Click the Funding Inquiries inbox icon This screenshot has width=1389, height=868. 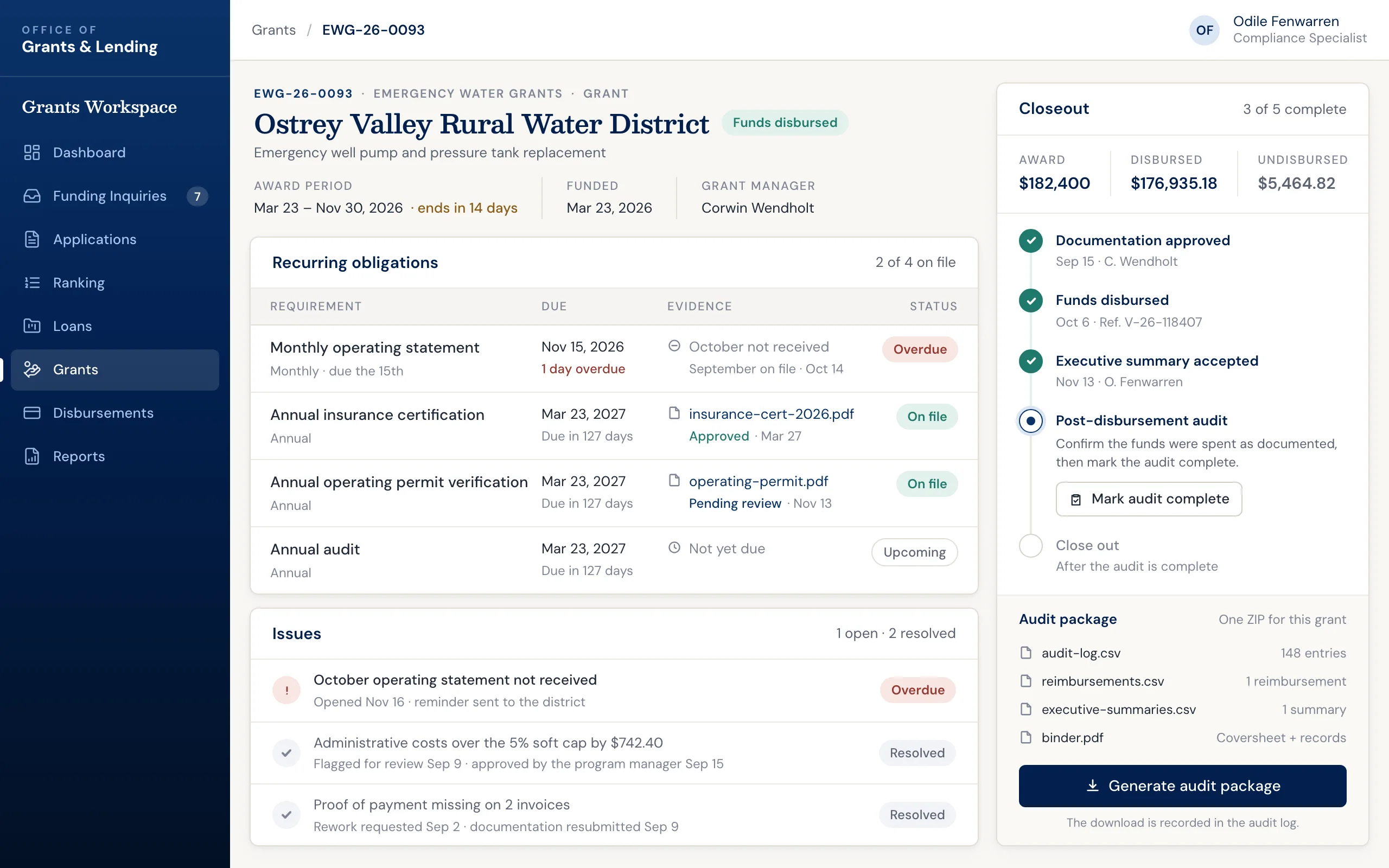(32, 196)
